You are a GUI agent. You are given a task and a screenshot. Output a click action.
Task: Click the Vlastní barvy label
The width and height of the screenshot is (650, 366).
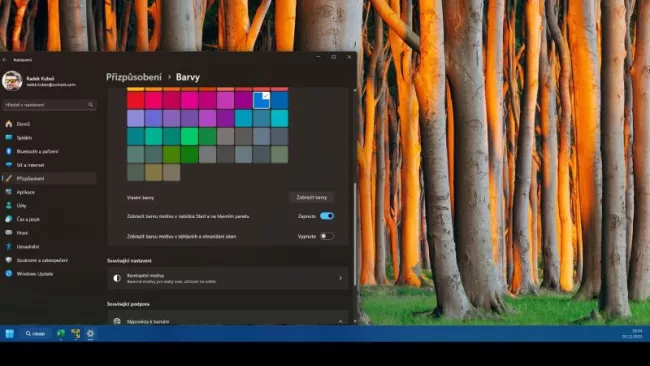141,198
